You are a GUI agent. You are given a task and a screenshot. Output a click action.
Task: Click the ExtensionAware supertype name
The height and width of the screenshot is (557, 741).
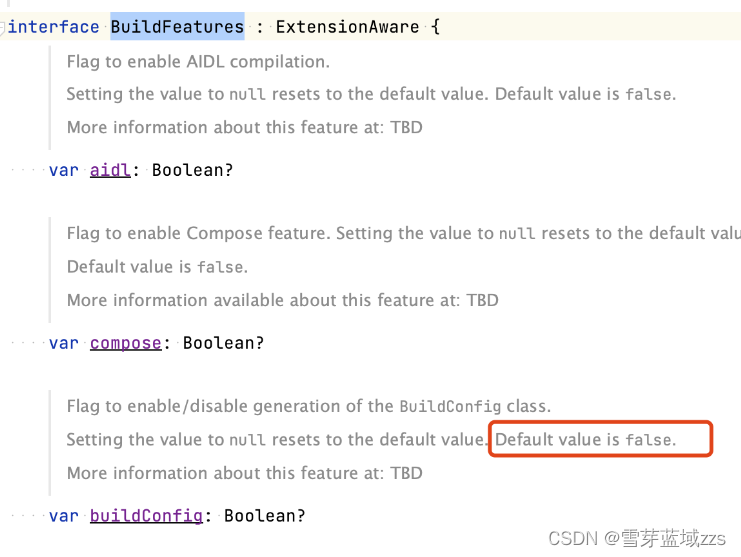347,26
